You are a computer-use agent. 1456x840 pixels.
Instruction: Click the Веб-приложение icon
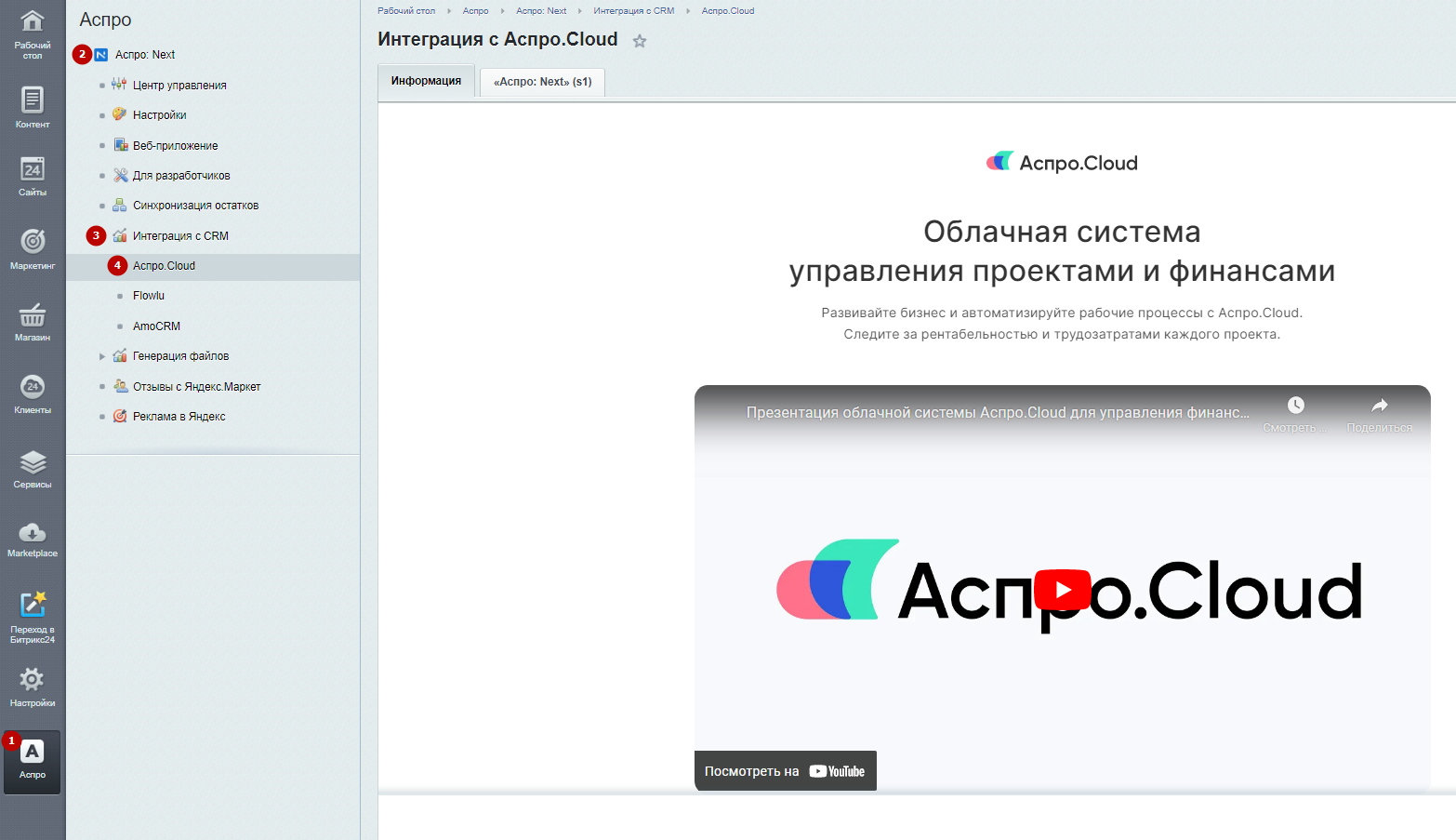tap(120, 145)
